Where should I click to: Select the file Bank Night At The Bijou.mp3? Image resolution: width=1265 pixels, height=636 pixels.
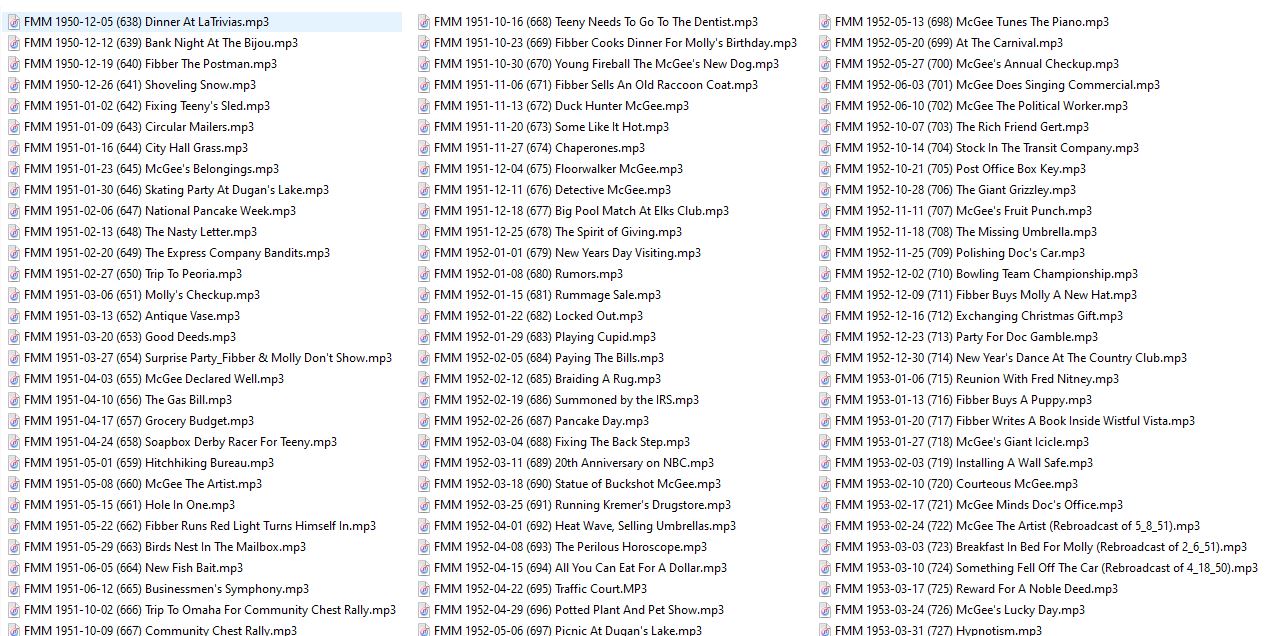(160, 43)
